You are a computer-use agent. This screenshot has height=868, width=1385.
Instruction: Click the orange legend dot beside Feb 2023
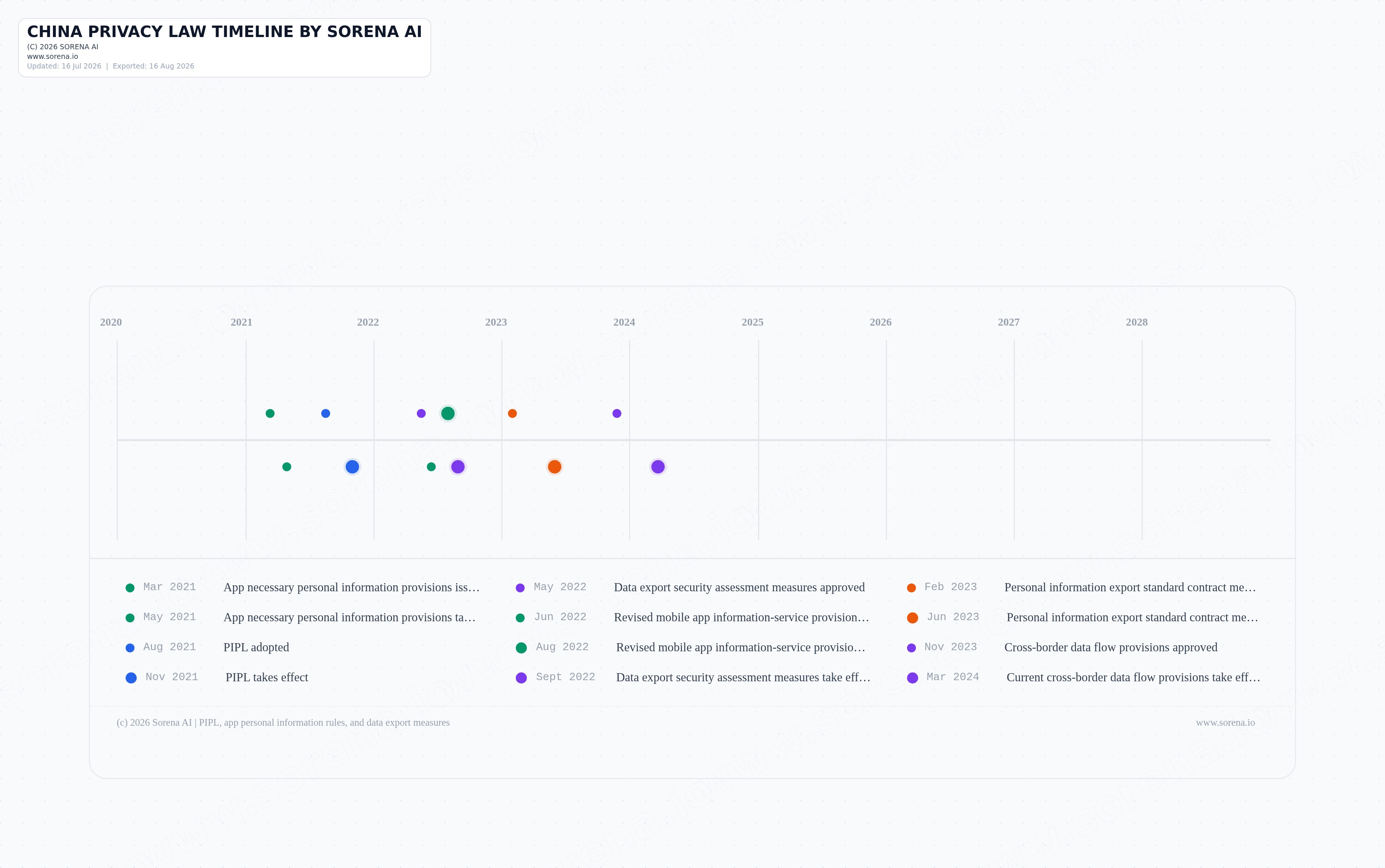click(911, 588)
